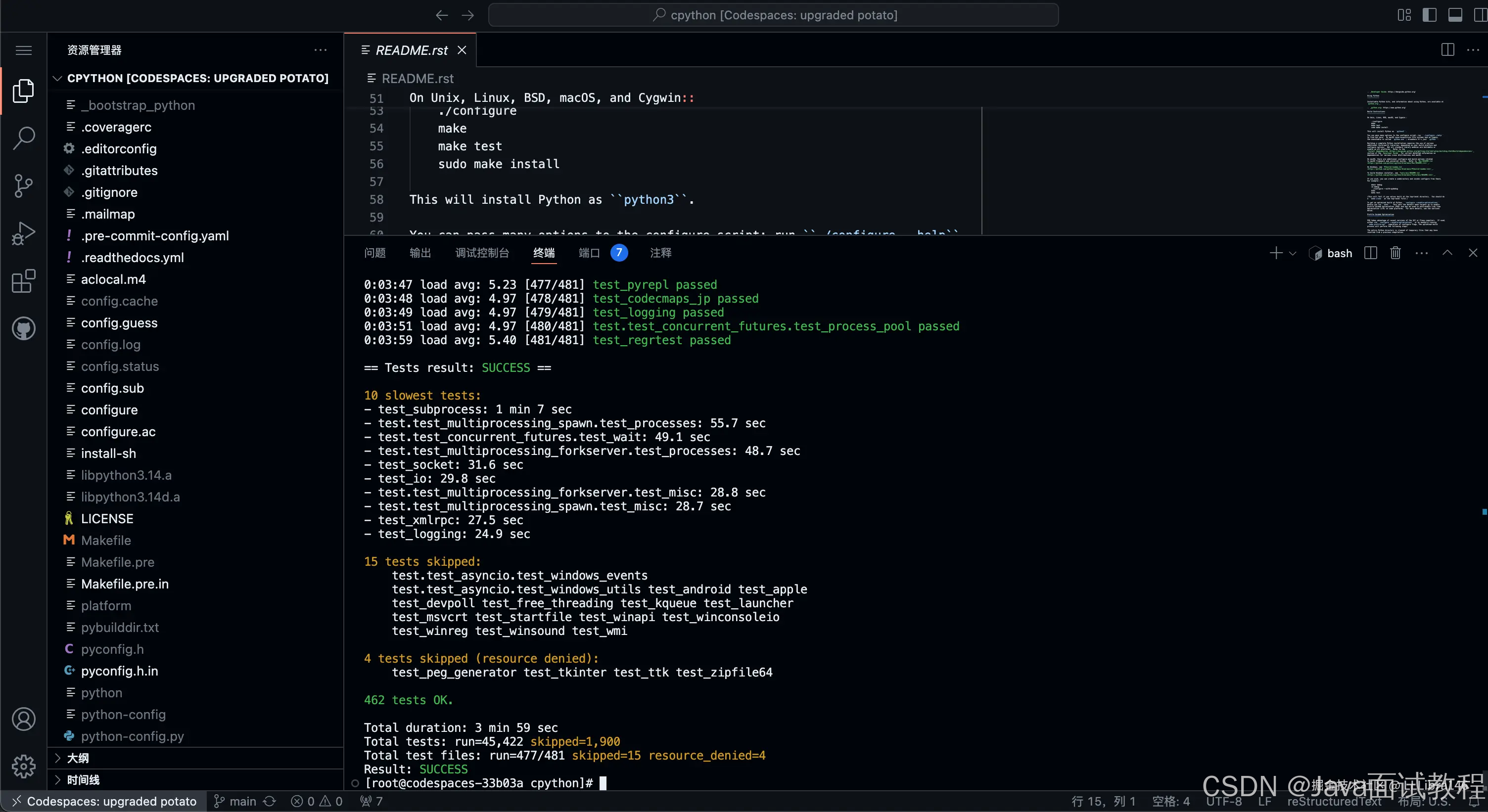
Task: Open the Makefile in the explorer
Action: (x=196, y=541)
